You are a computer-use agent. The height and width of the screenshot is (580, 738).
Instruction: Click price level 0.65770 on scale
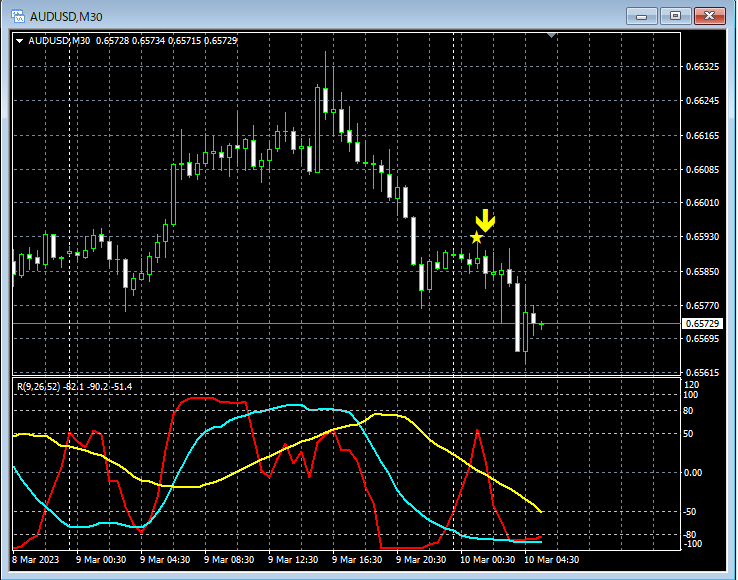(x=702, y=306)
